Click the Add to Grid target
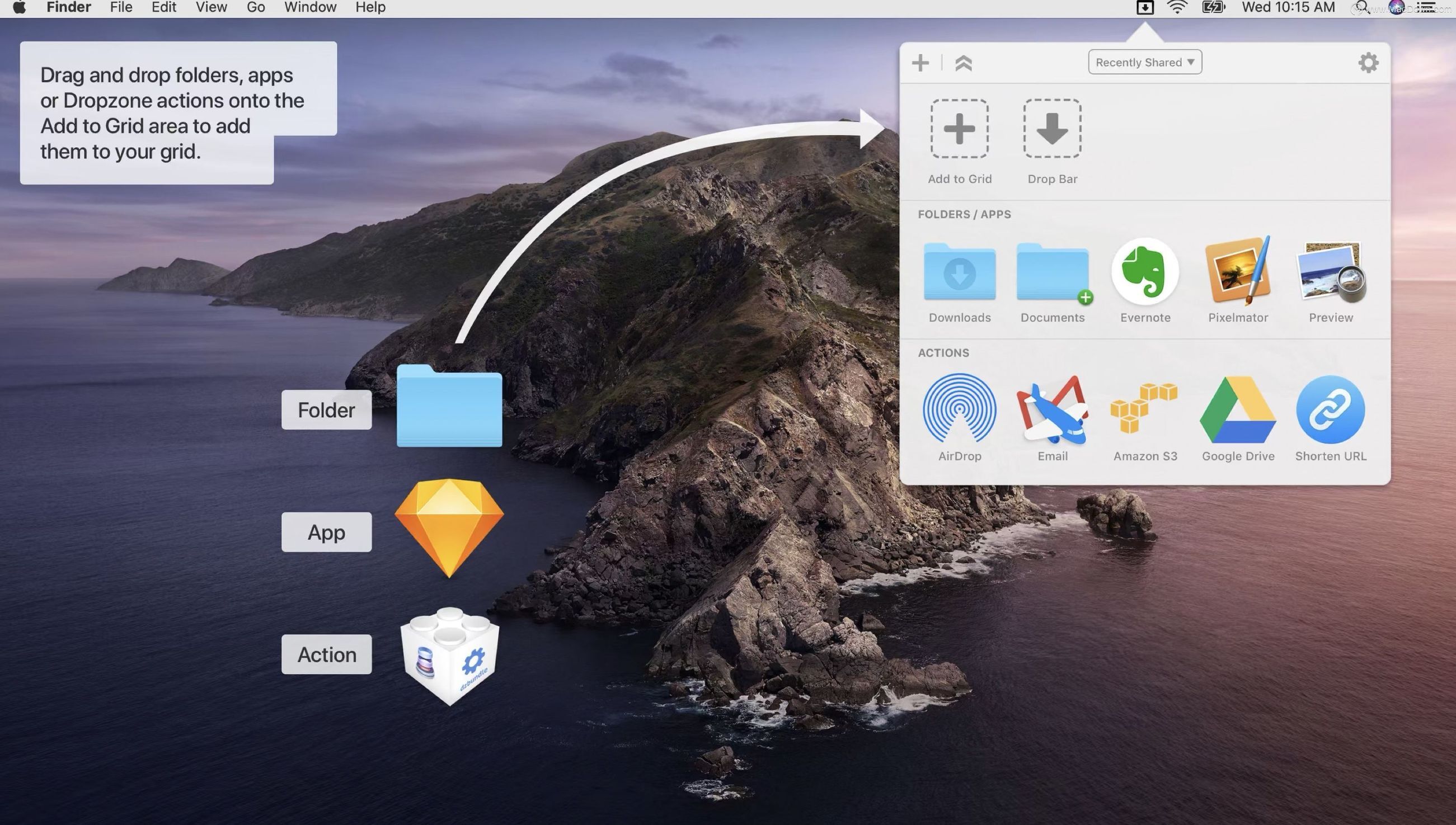The width and height of the screenshot is (1456, 825). (x=959, y=129)
